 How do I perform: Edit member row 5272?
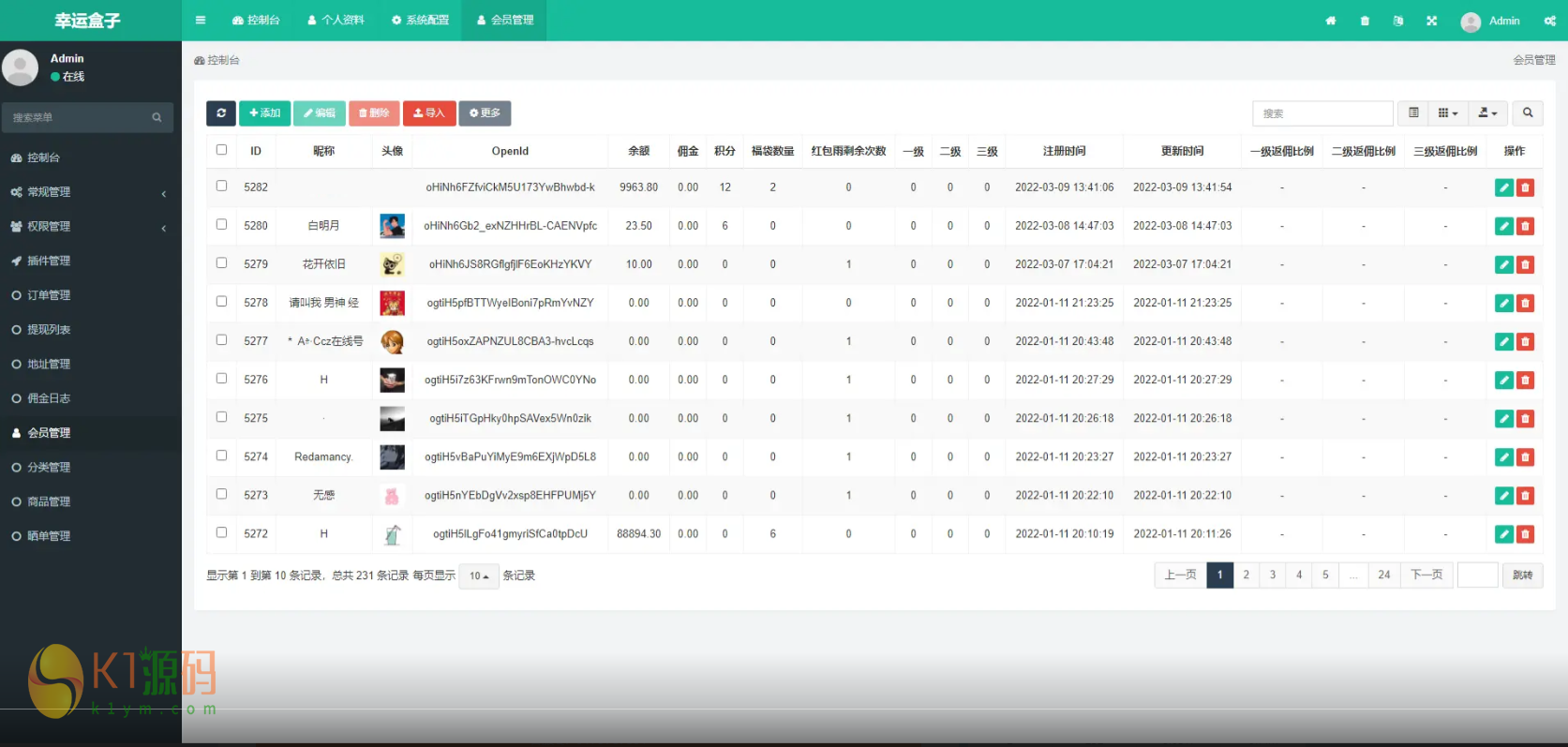tap(1504, 533)
